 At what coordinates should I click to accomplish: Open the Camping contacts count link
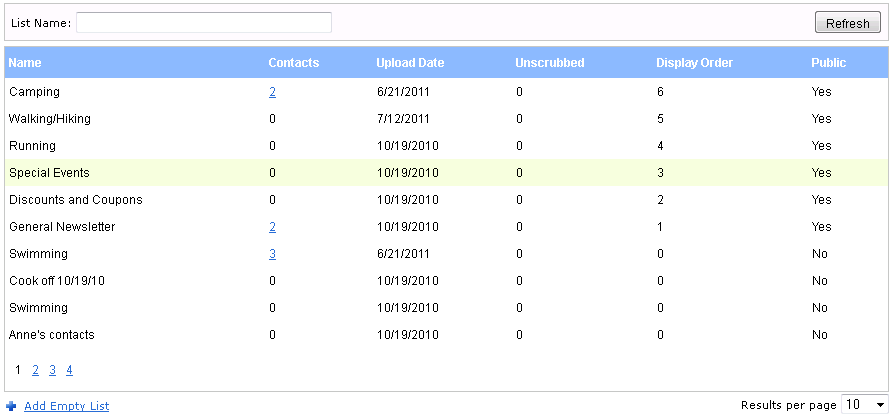pos(273,92)
